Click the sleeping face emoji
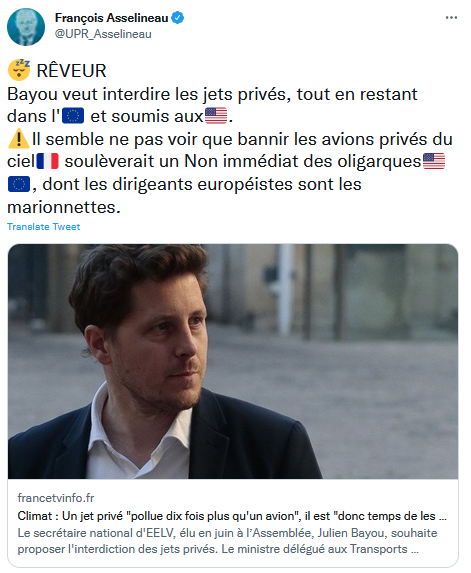The image size is (471, 573). coord(19,69)
